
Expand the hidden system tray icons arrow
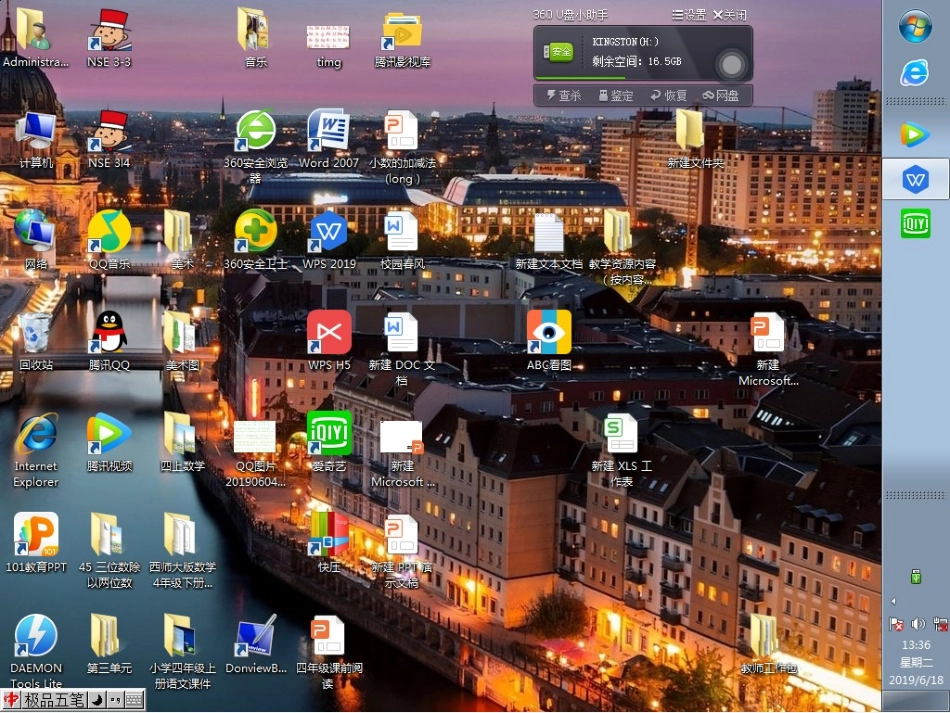[893, 601]
